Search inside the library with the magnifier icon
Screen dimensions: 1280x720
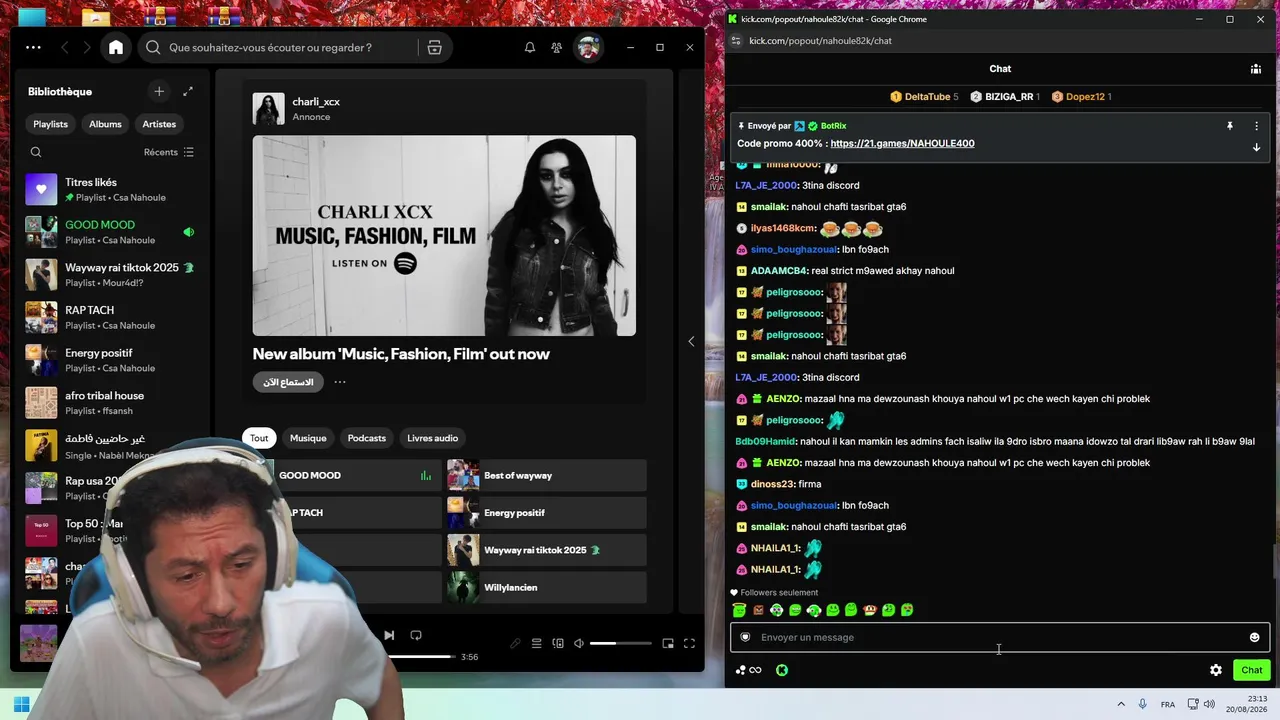pyautogui.click(x=36, y=152)
